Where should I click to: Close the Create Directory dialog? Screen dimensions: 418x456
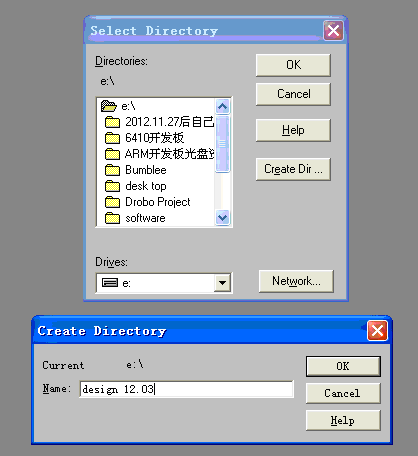(377, 331)
